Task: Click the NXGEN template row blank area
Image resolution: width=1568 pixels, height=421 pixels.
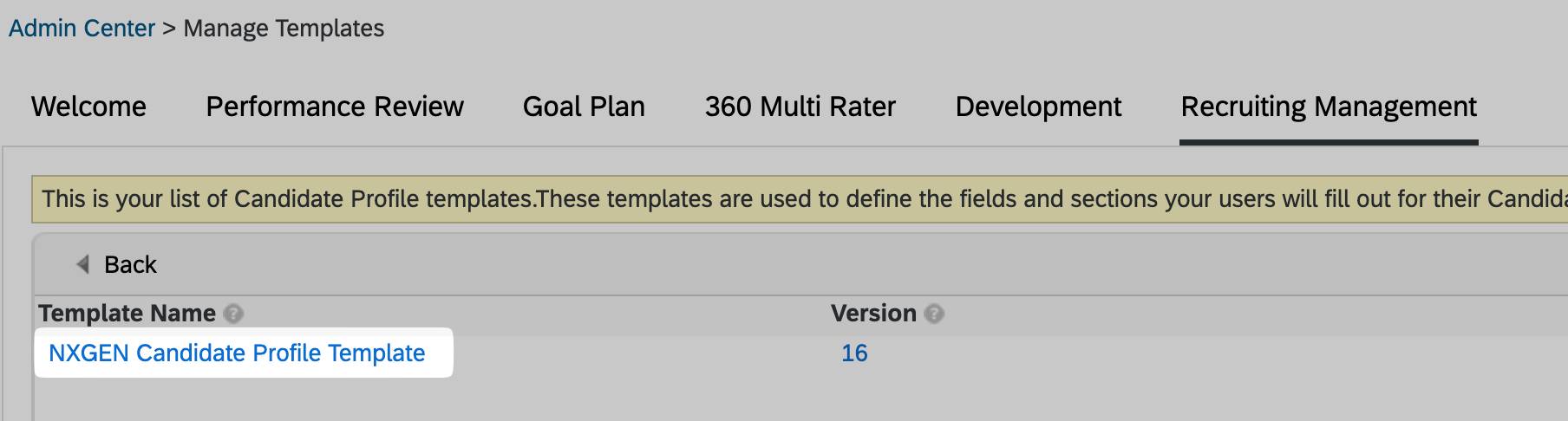Action: click(1214, 353)
